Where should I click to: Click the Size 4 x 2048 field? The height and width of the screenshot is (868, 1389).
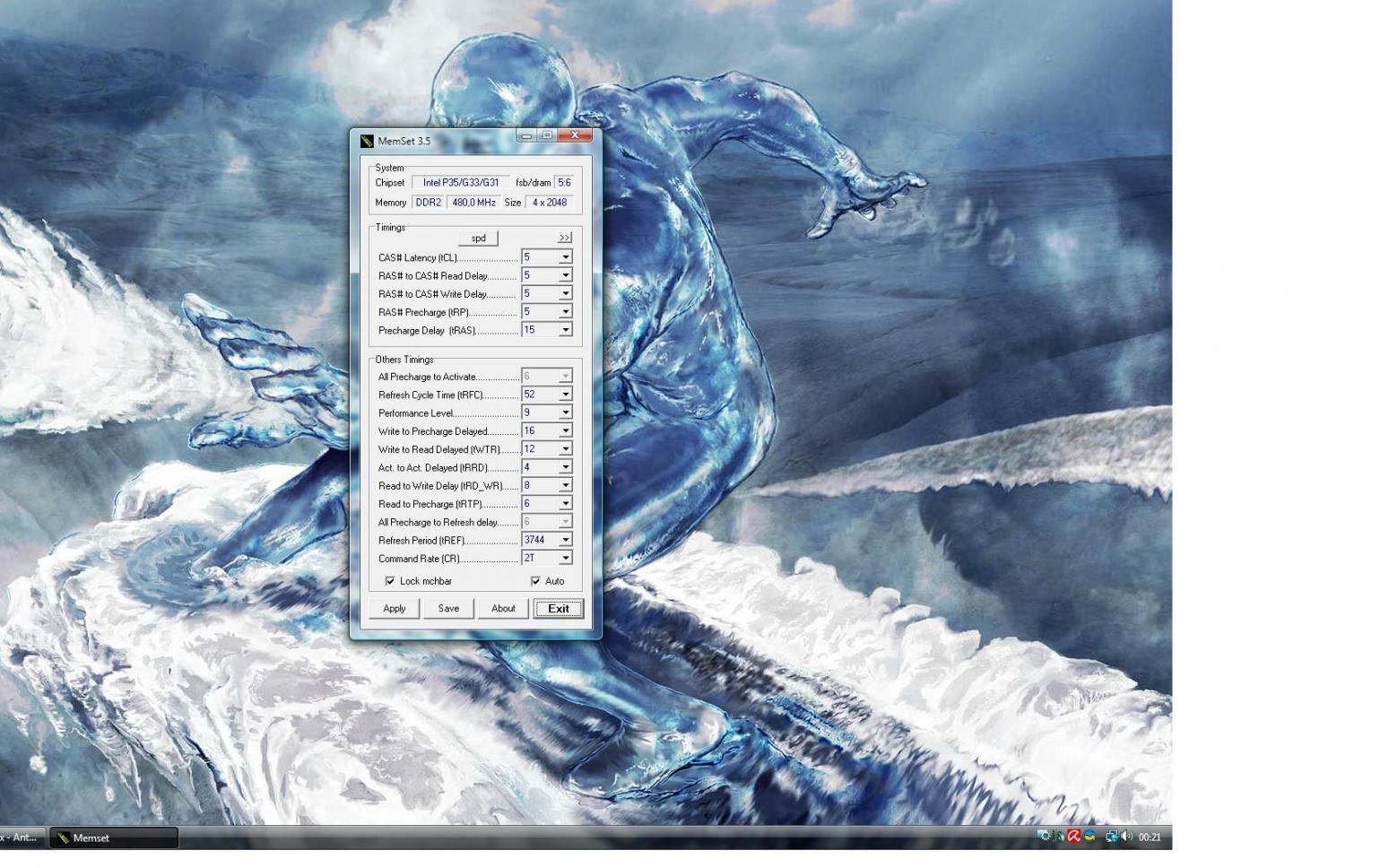(x=549, y=202)
